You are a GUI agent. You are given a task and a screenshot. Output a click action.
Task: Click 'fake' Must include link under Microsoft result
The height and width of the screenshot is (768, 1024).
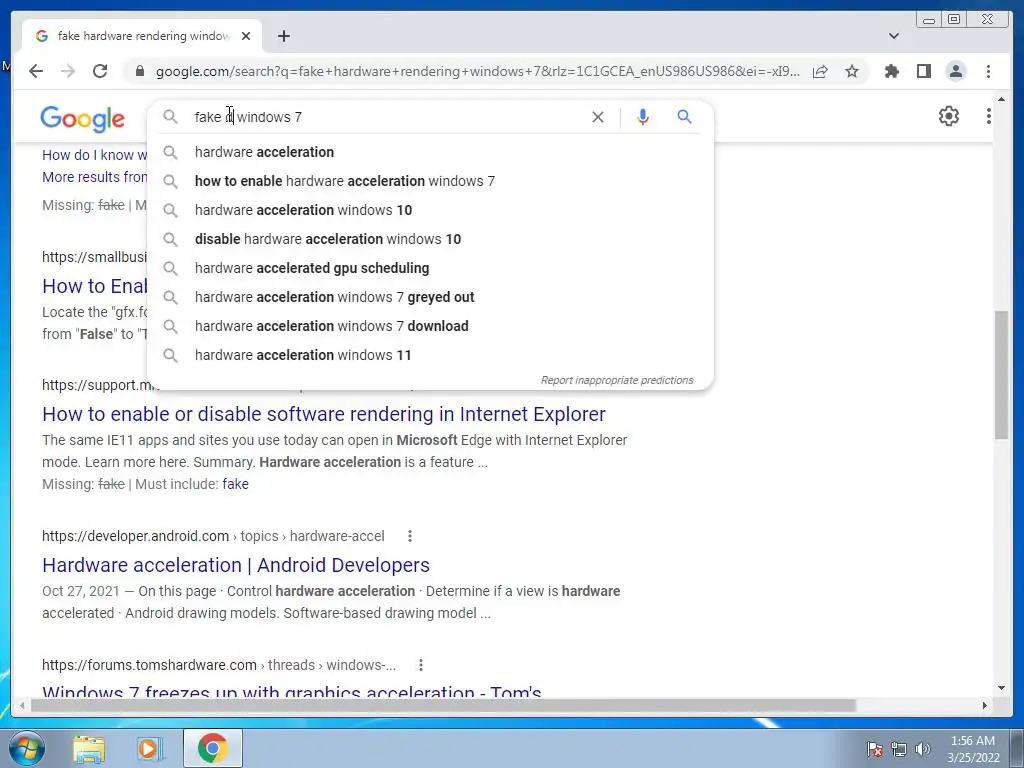[235, 484]
